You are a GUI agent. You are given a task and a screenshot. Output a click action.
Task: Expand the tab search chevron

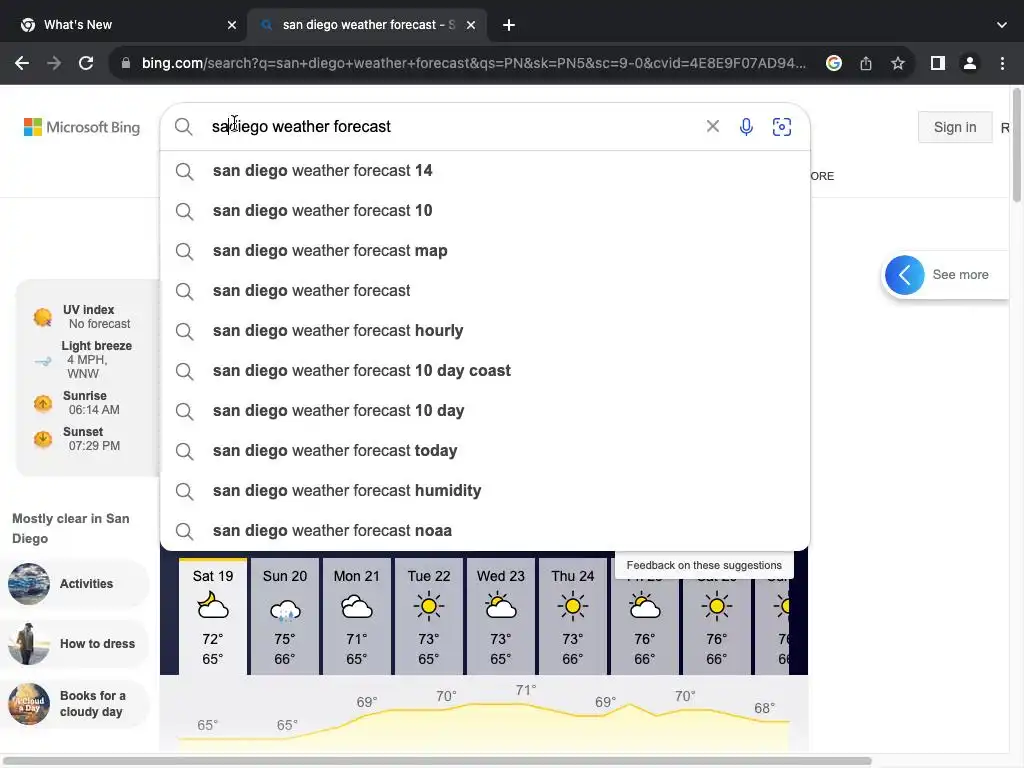tap(1002, 25)
